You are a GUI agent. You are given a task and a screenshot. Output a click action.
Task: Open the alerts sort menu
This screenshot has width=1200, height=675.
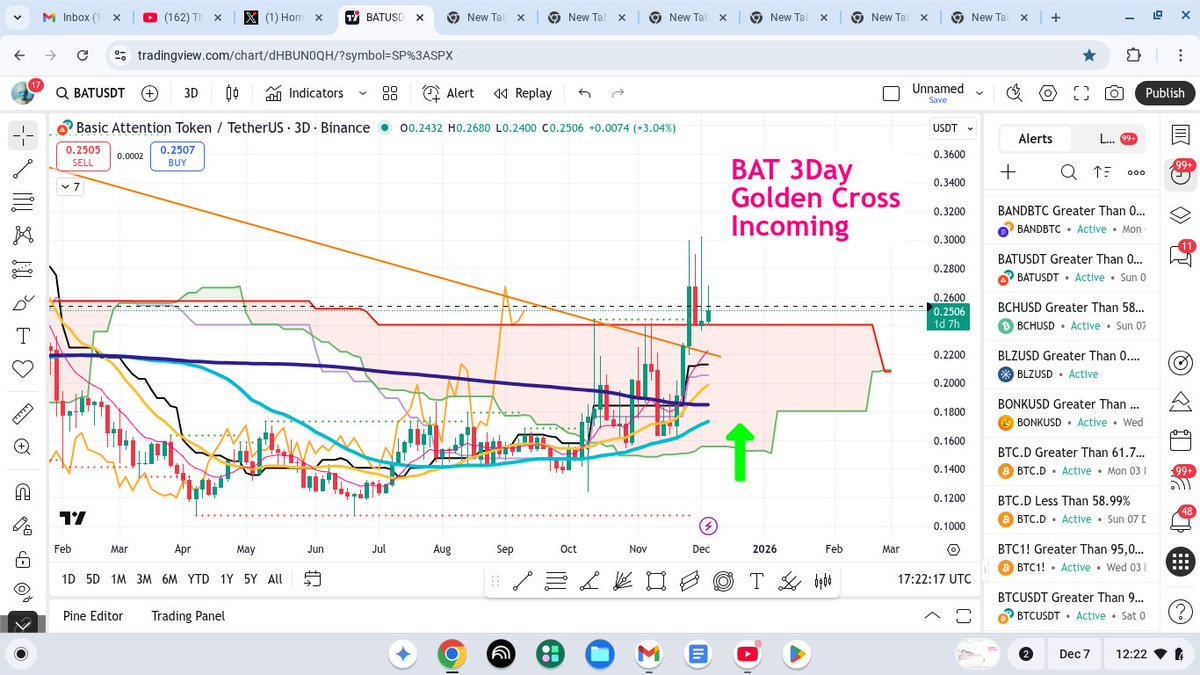(1102, 172)
